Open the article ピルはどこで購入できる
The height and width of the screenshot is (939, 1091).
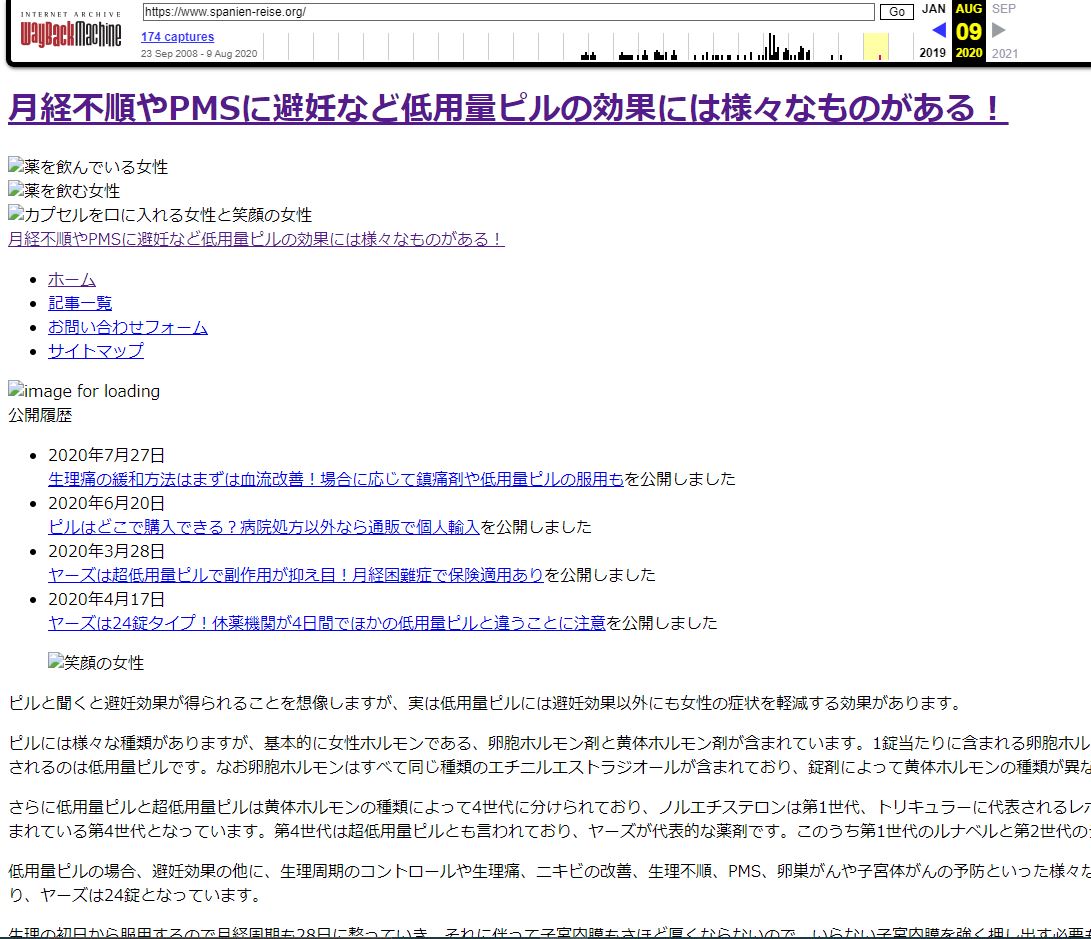(x=264, y=527)
